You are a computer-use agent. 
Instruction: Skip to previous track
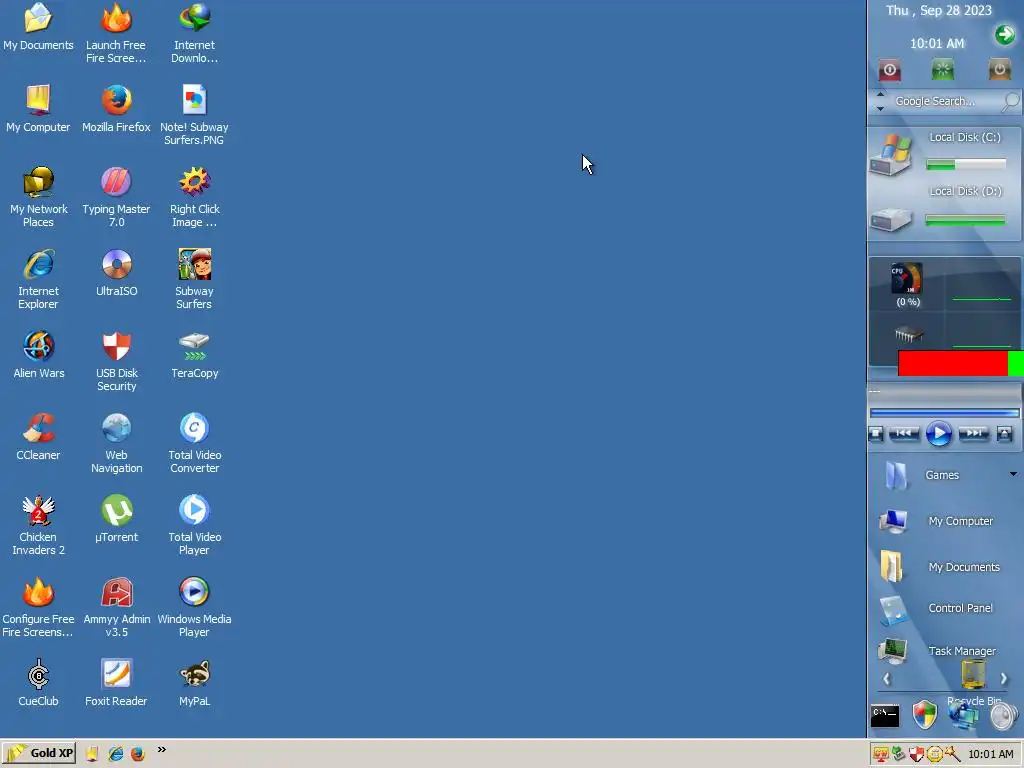coord(903,433)
